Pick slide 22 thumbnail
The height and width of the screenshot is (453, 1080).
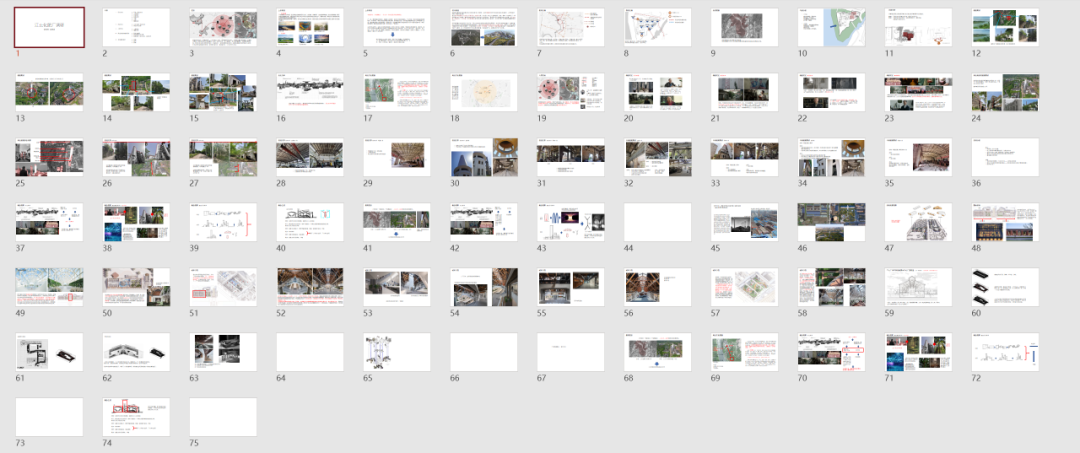coord(832,92)
